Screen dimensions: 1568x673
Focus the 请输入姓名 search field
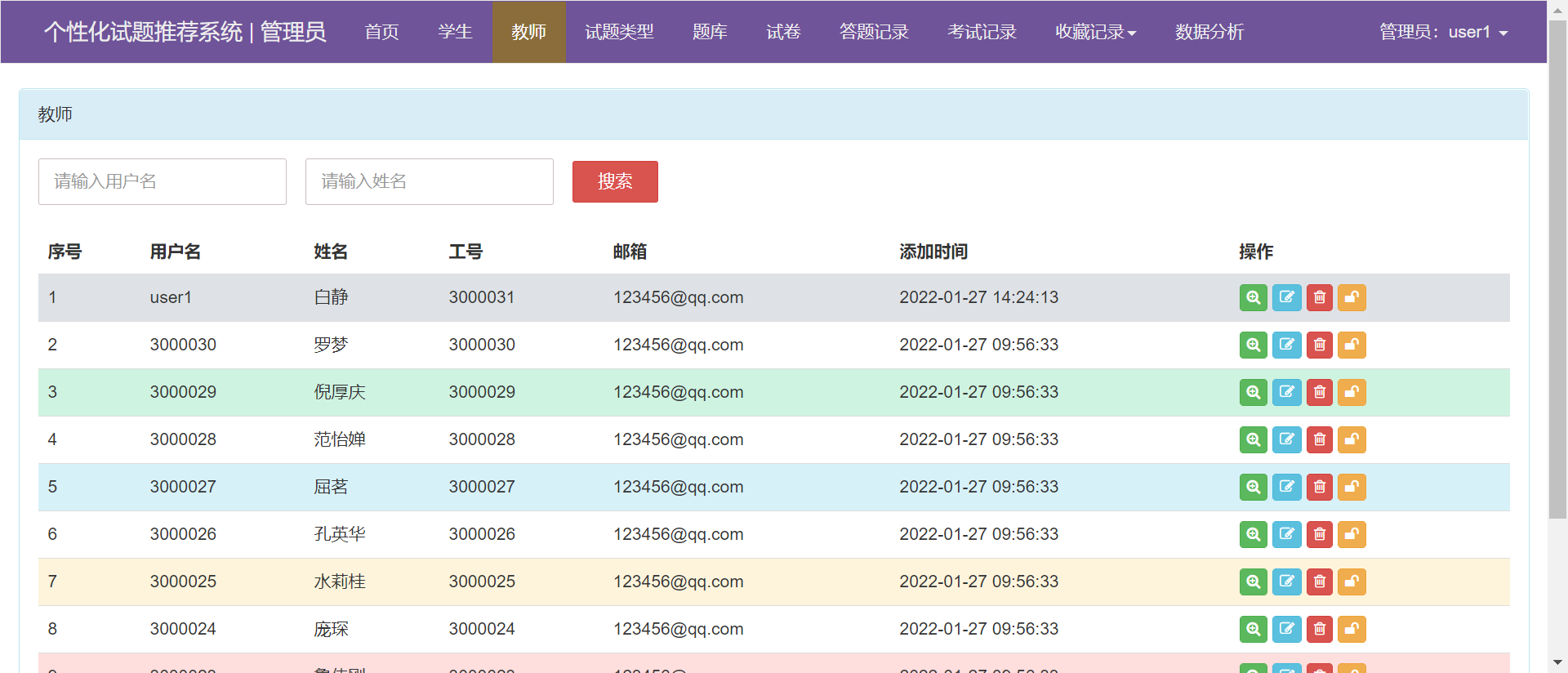pyautogui.click(x=430, y=181)
